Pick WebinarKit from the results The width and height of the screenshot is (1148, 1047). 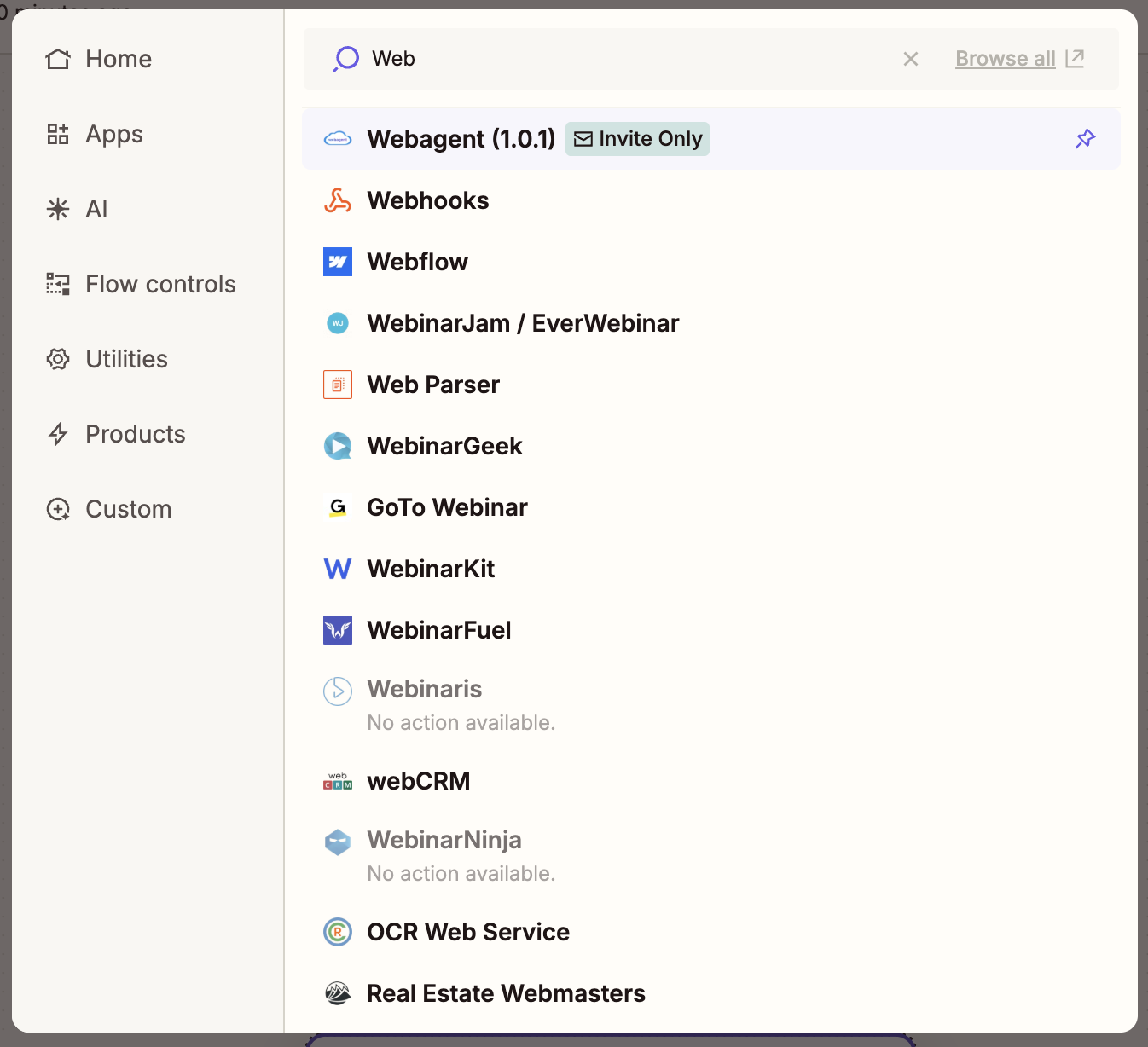coord(711,569)
